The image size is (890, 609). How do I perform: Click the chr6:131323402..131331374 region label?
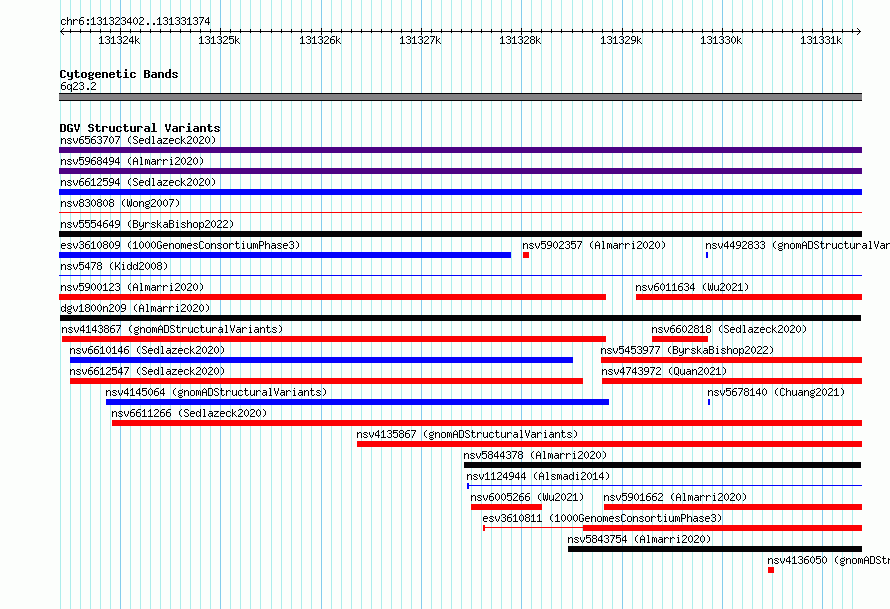[x=135, y=21]
